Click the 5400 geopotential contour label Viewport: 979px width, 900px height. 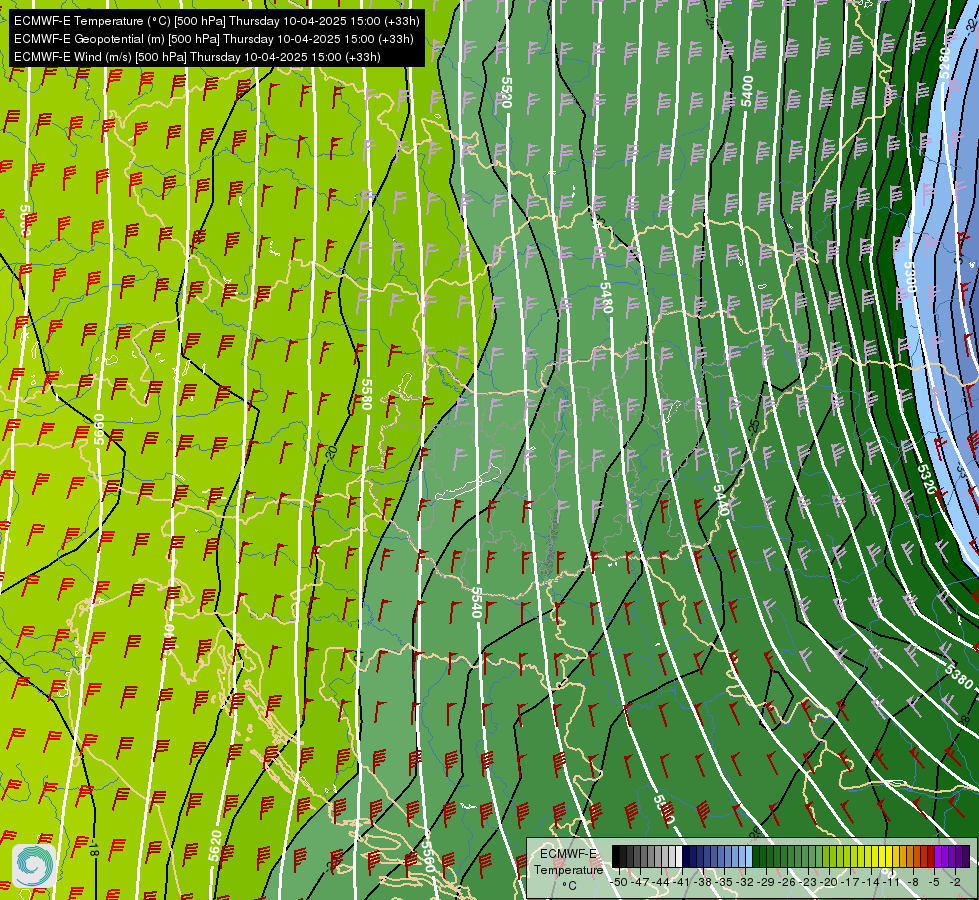pyautogui.click(x=747, y=91)
